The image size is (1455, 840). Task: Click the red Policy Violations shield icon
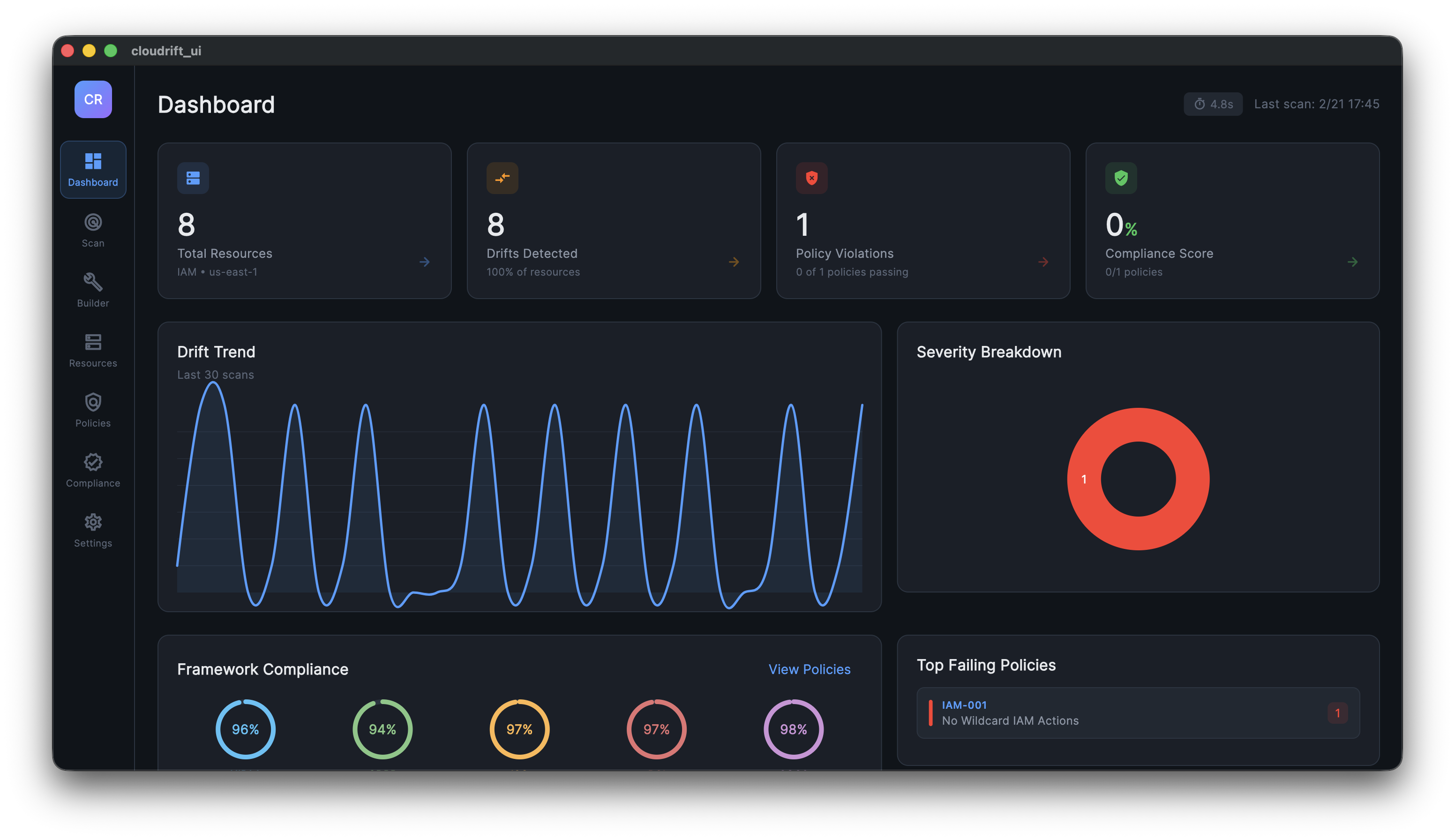point(812,178)
